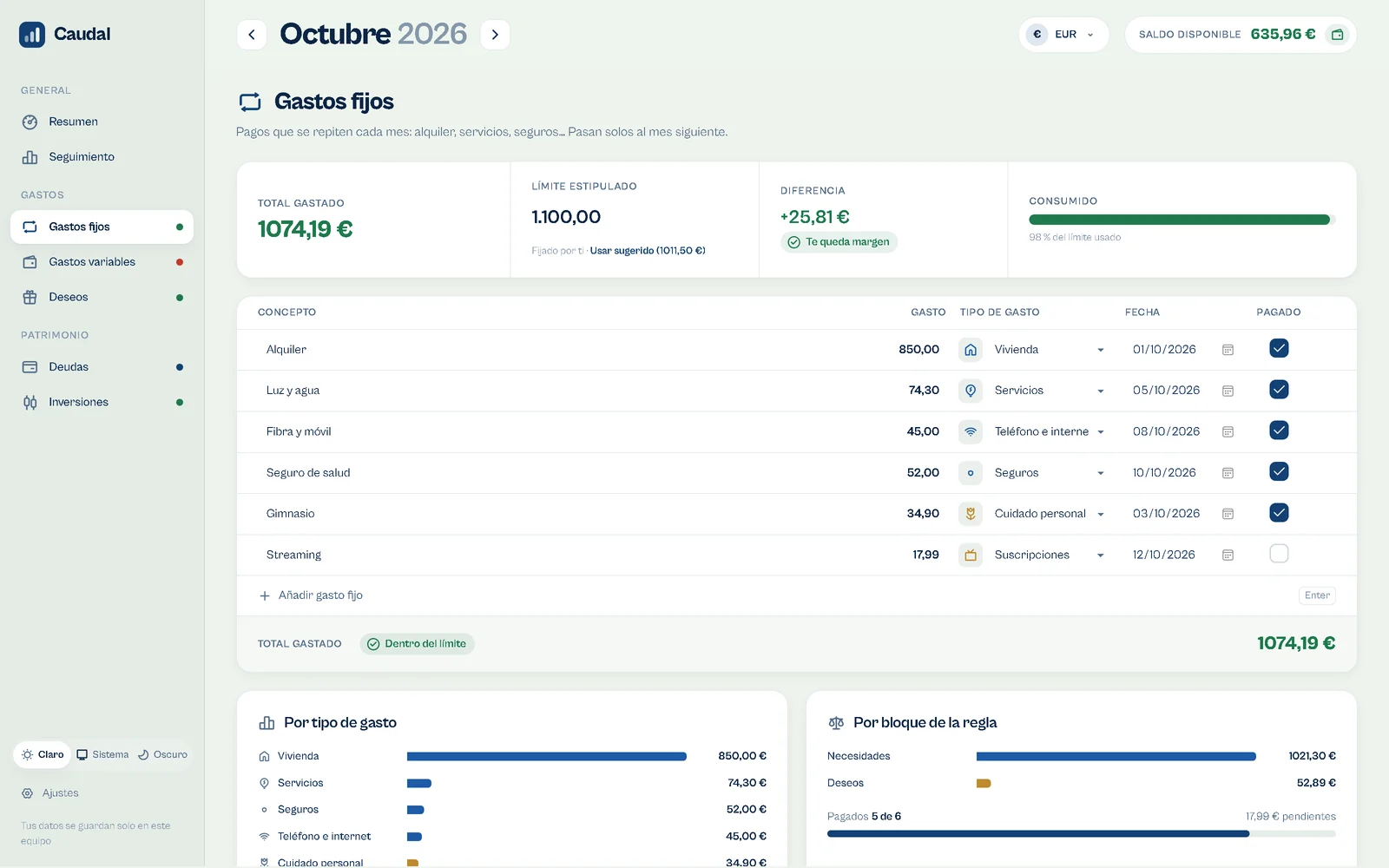Edit the 1.100,00 limit value

tap(566, 217)
